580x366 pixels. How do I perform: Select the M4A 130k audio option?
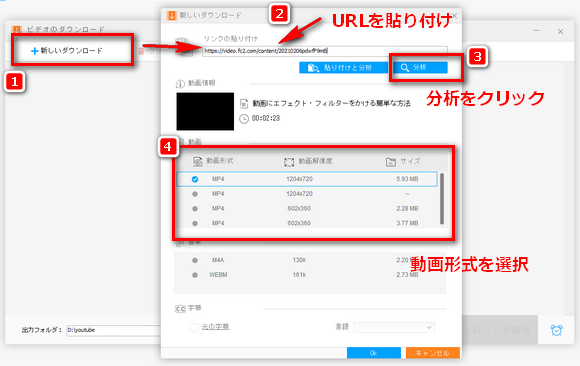pos(195,260)
